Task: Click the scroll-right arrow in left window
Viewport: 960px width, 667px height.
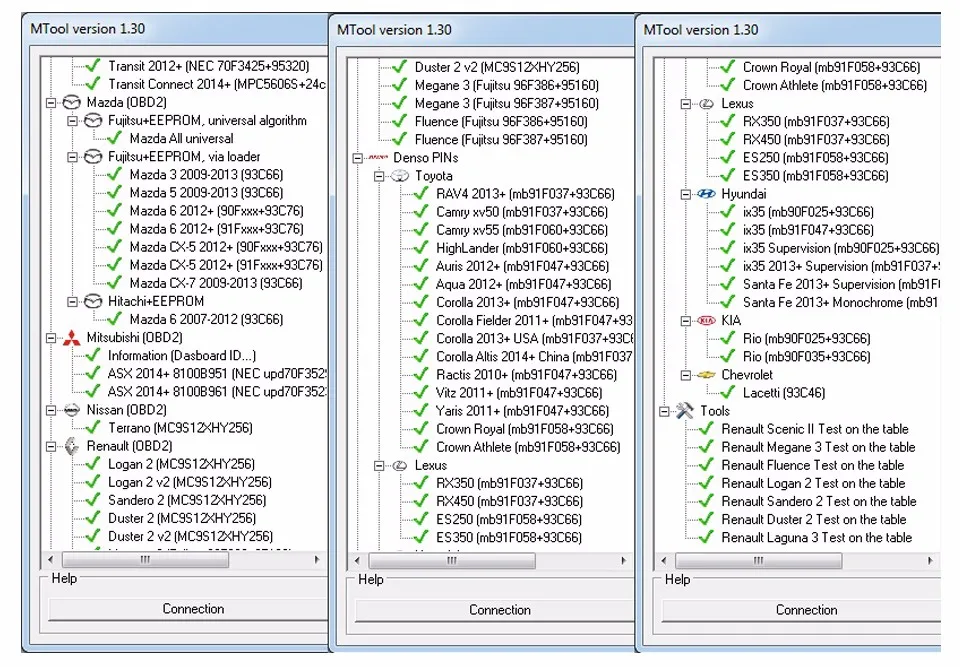Action: (x=317, y=559)
